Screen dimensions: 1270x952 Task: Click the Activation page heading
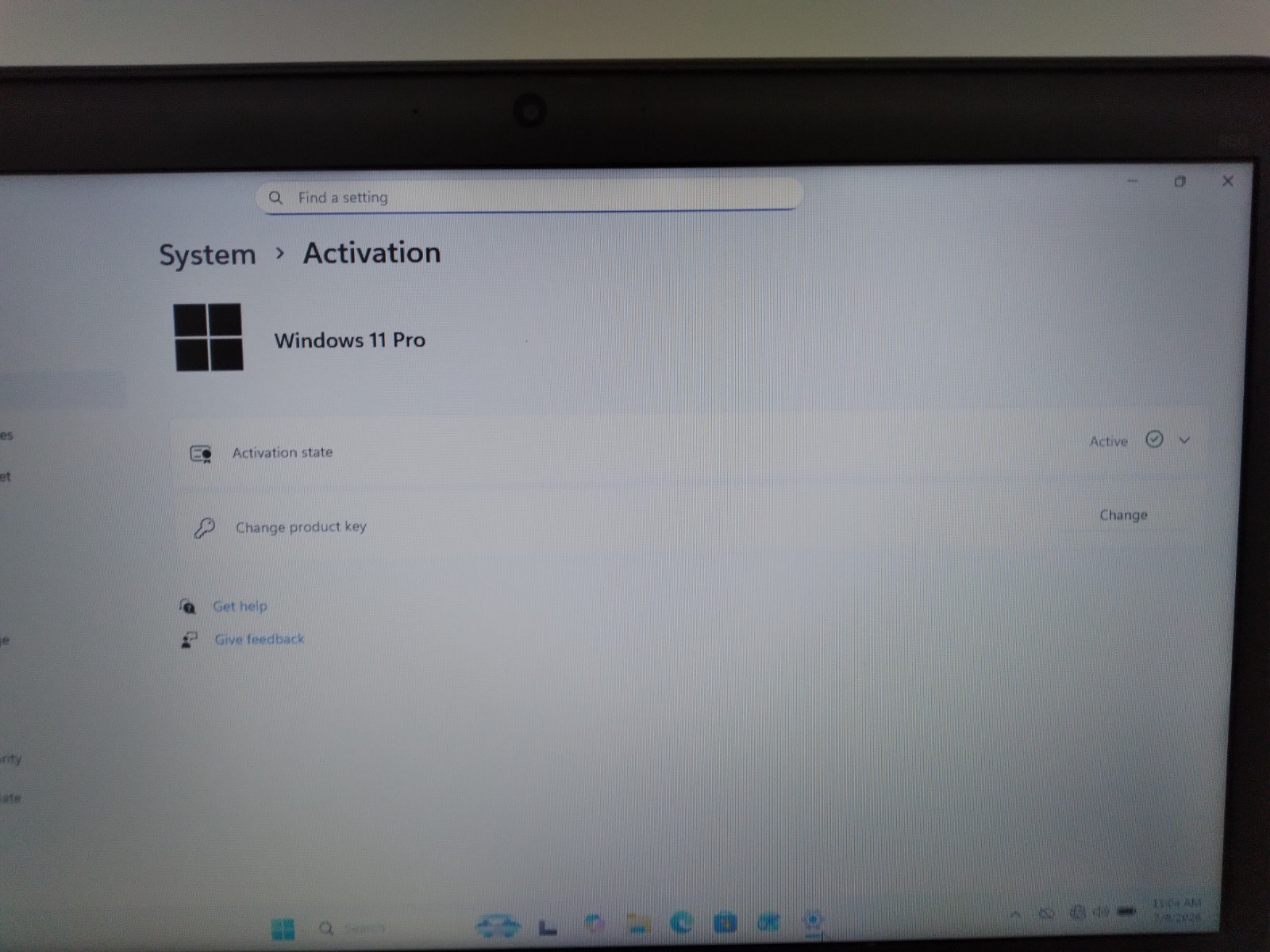371,253
